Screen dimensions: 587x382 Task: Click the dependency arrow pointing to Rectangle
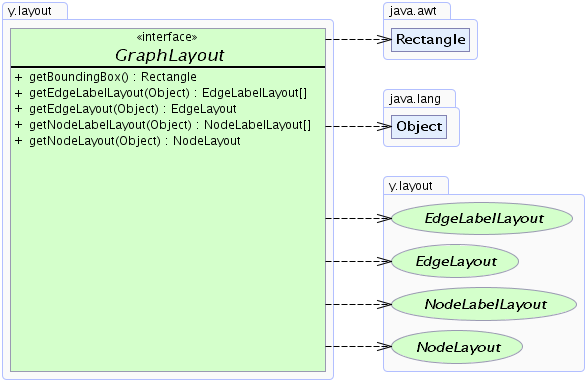click(358, 39)
